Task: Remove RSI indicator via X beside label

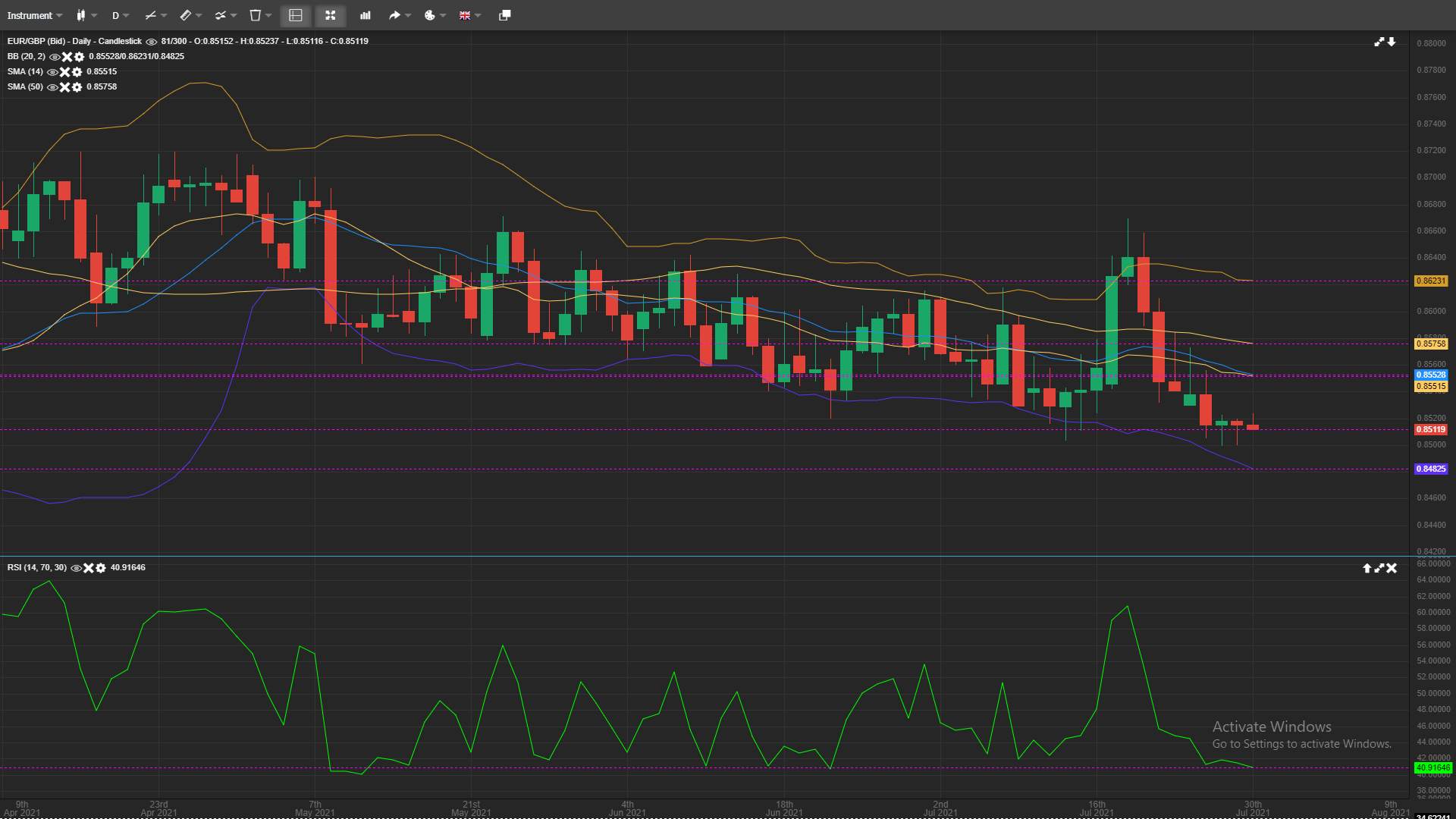Action: pos(88,568)
